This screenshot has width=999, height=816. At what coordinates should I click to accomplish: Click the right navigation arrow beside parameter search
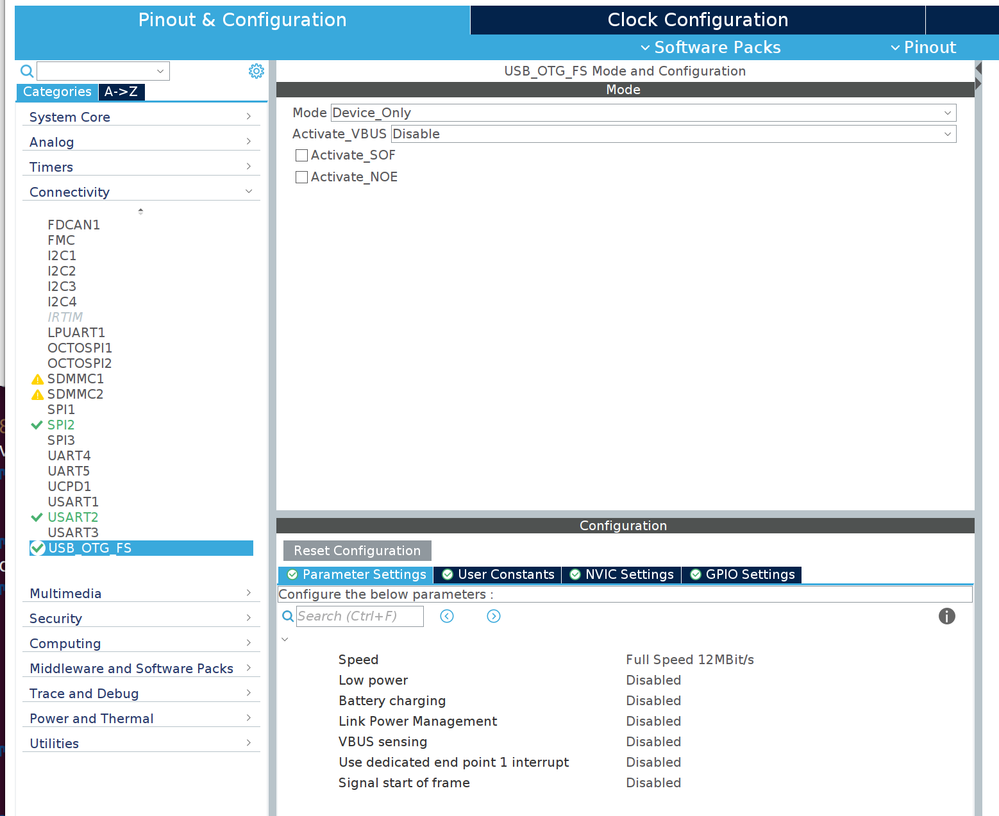(493, 616)
